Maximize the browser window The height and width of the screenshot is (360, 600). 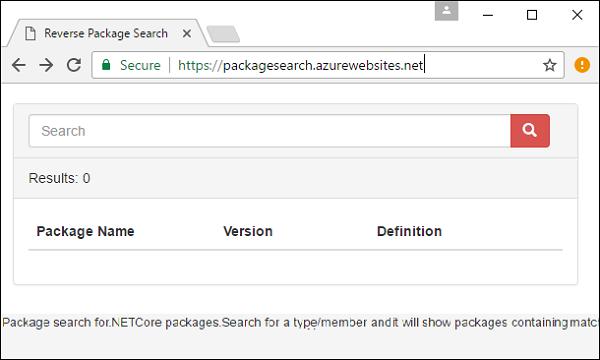tap(532, 15)
